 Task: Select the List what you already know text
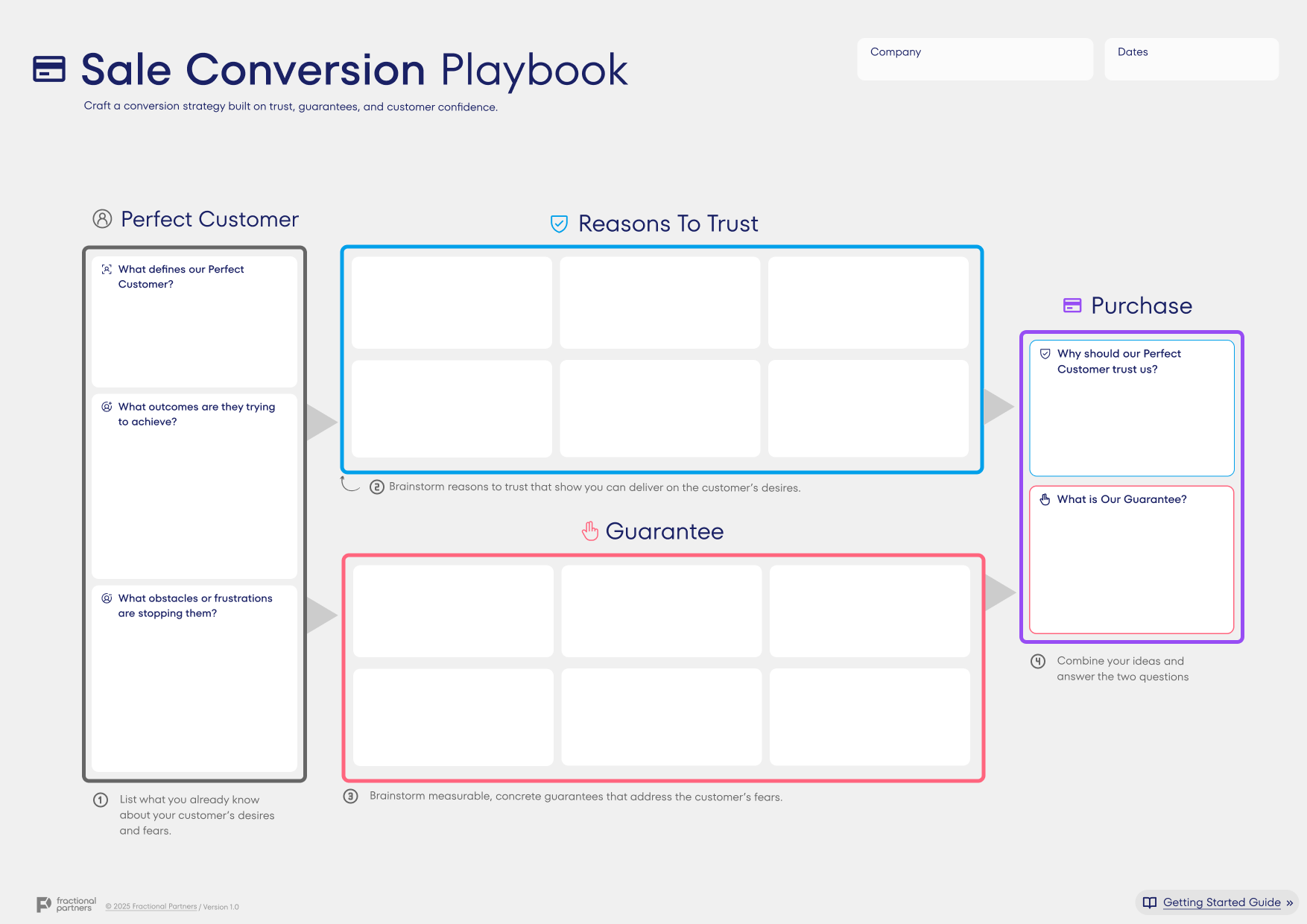coord(197,815)
